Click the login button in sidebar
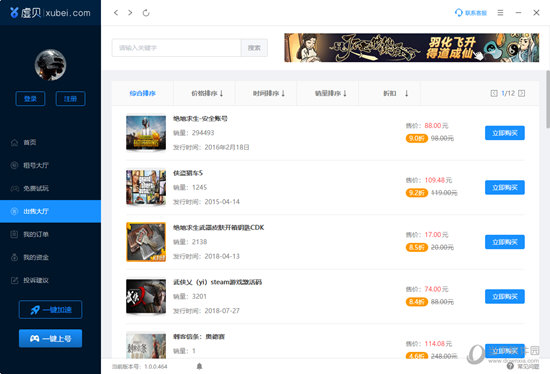The image size is (550, 374). click(30, 99)
